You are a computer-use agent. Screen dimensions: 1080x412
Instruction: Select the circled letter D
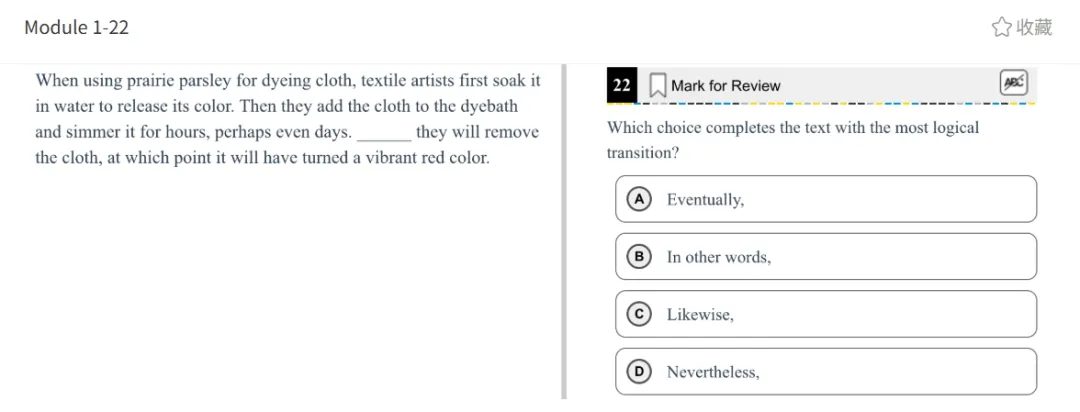[x=638, y=372]
